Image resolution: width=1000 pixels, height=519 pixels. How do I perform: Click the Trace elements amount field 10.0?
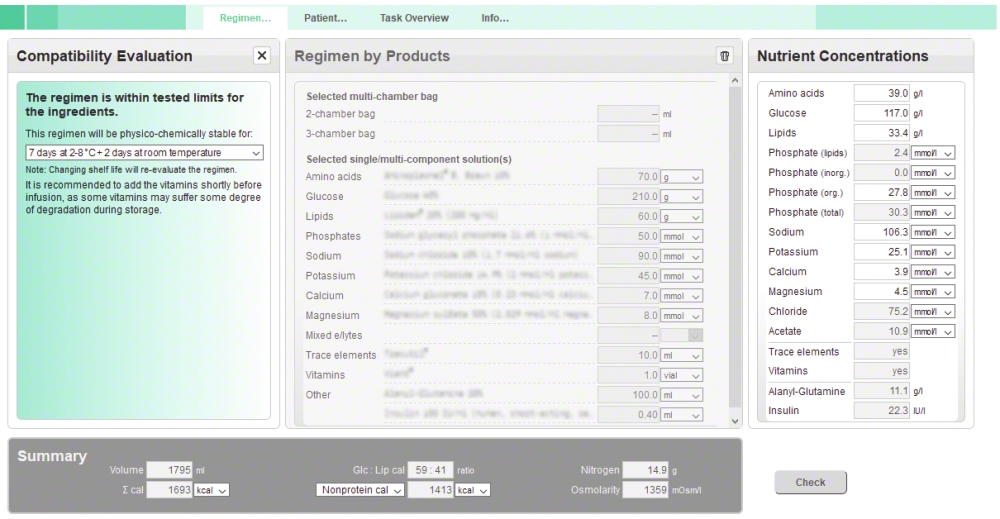pos(628,355)
